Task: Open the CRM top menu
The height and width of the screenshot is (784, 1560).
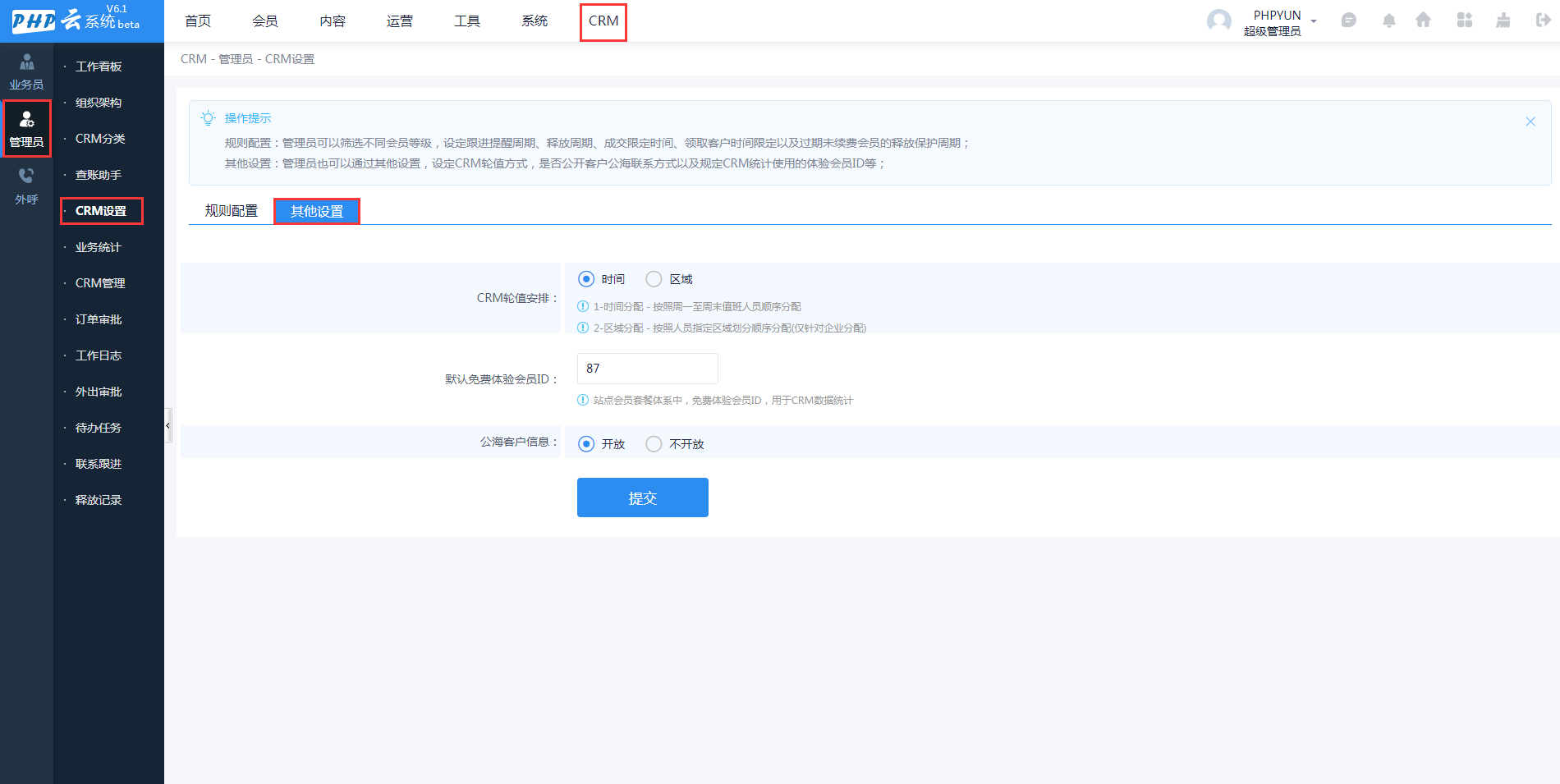Action: click(603, 21)
